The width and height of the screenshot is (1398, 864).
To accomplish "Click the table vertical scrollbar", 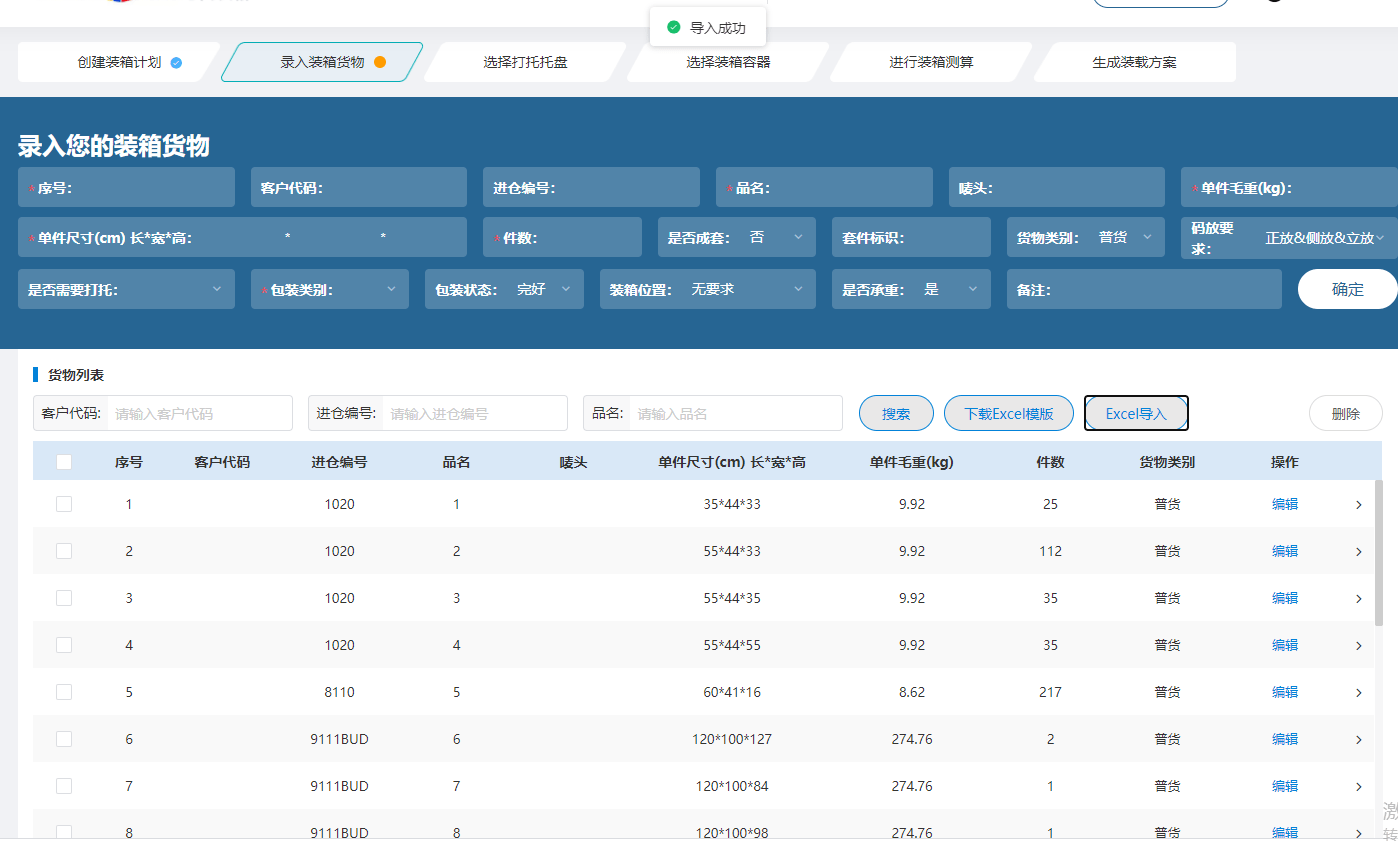I will coord(1379,552).
